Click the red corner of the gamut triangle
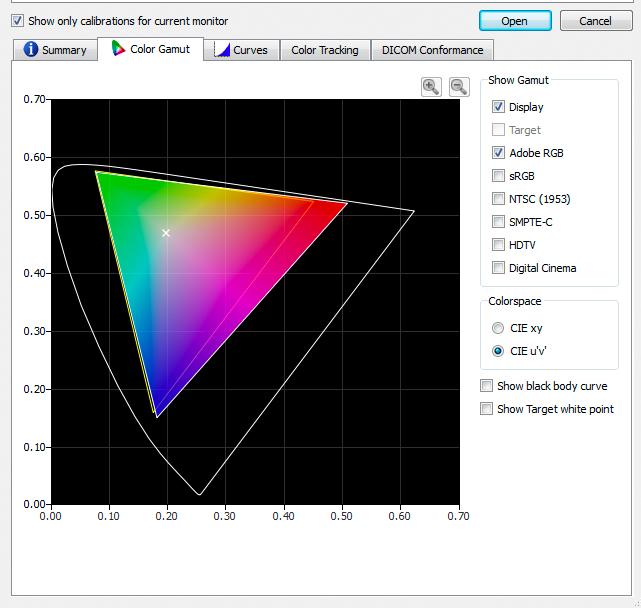641x608 pixels. tap(346, 203)
